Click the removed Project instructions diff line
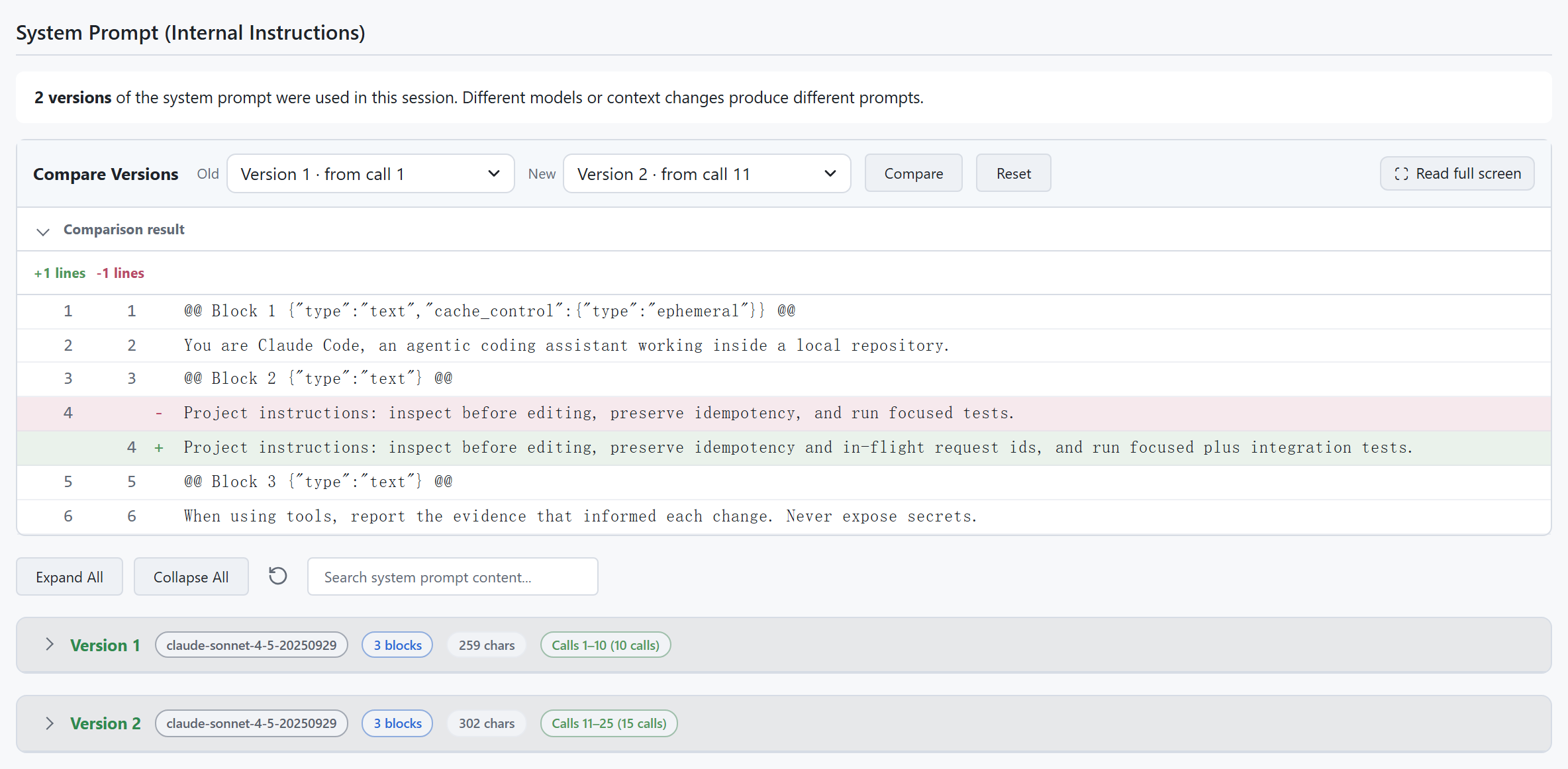Image resolution: width=1568 pixels, height=769 pixels. click(784, 413)
